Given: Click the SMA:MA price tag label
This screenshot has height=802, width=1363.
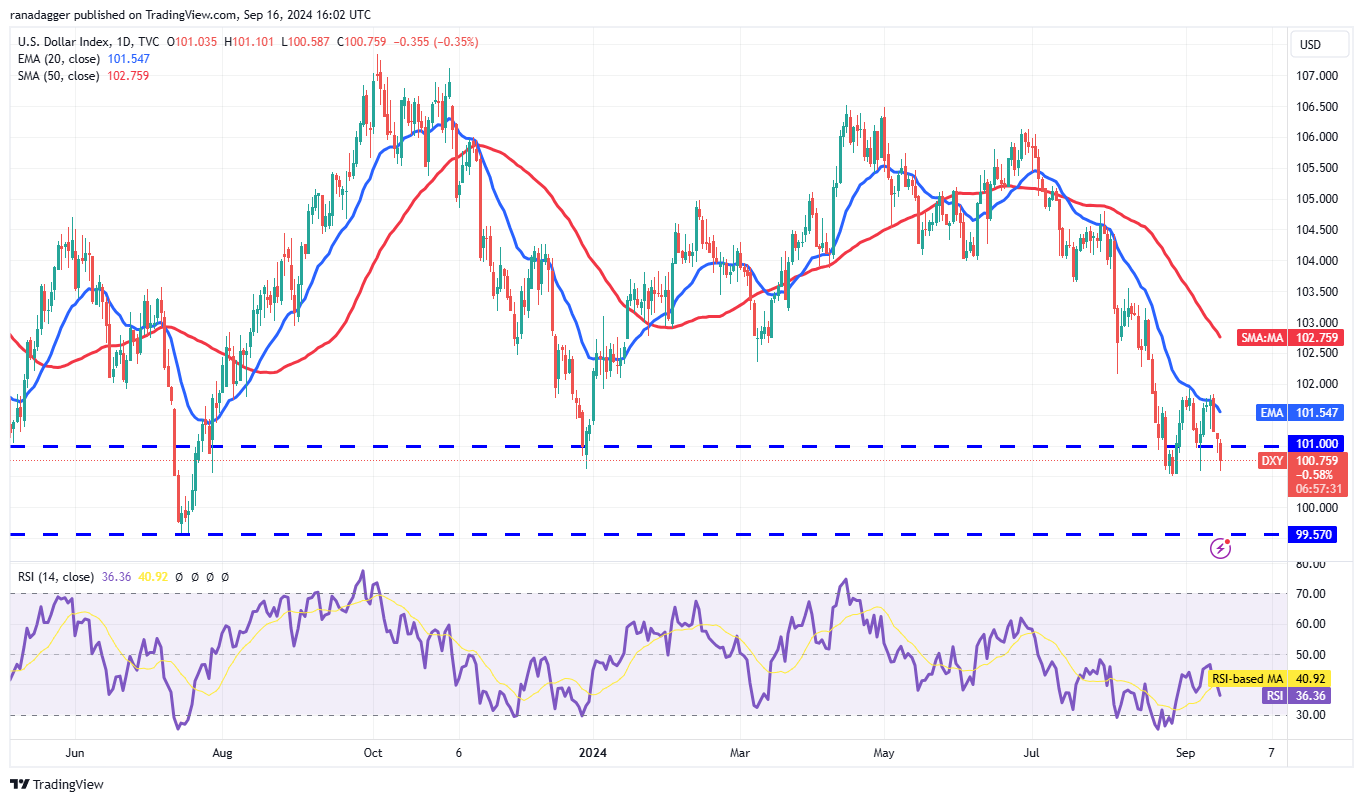Looking at the screenshot, I should (x=1263, y=338).
